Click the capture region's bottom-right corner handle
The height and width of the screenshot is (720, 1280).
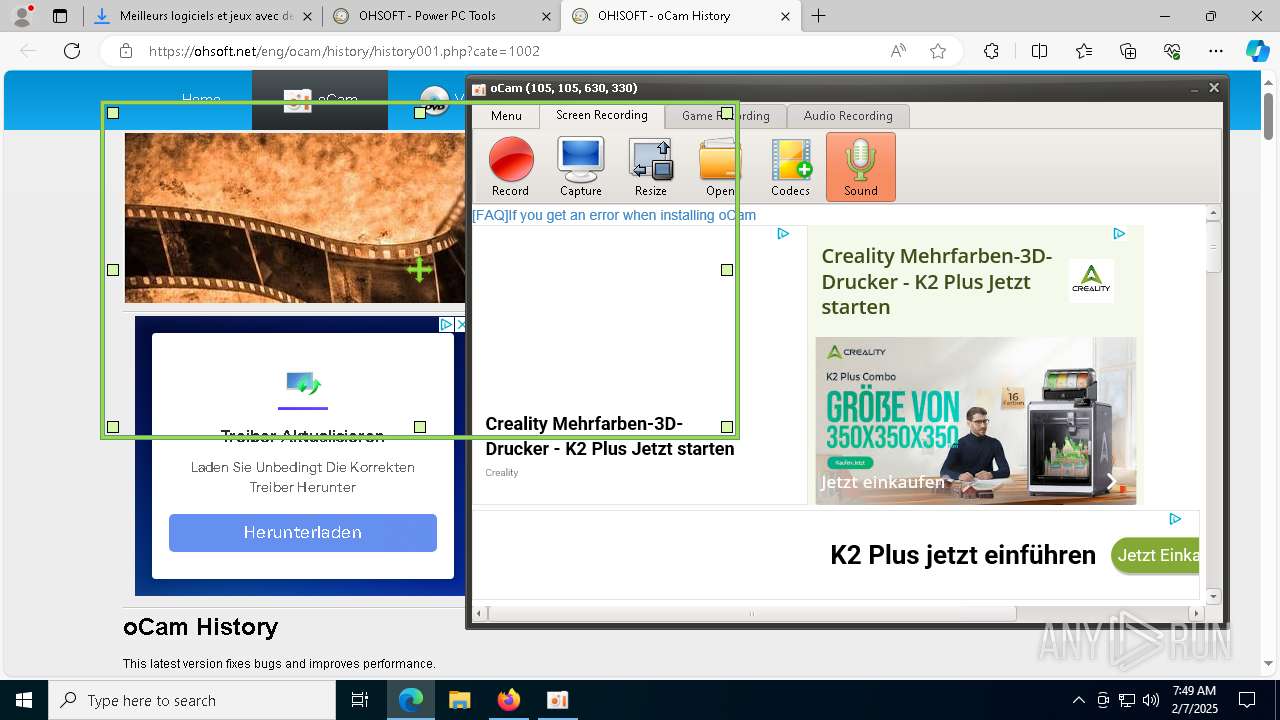coord(727,427)
